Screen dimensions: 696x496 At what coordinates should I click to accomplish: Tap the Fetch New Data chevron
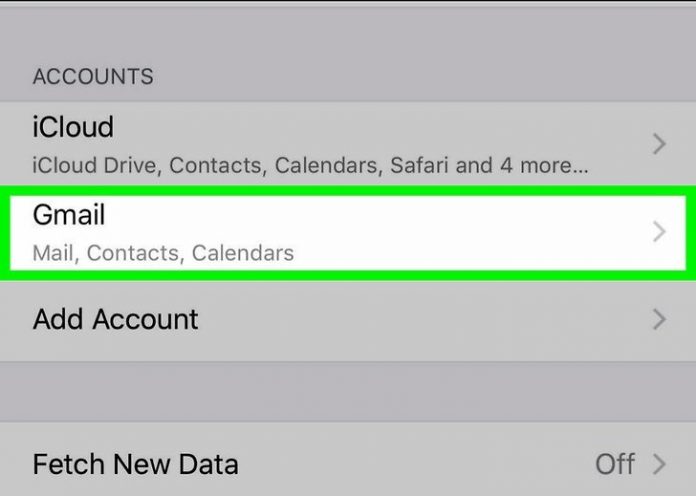(659, 464)
